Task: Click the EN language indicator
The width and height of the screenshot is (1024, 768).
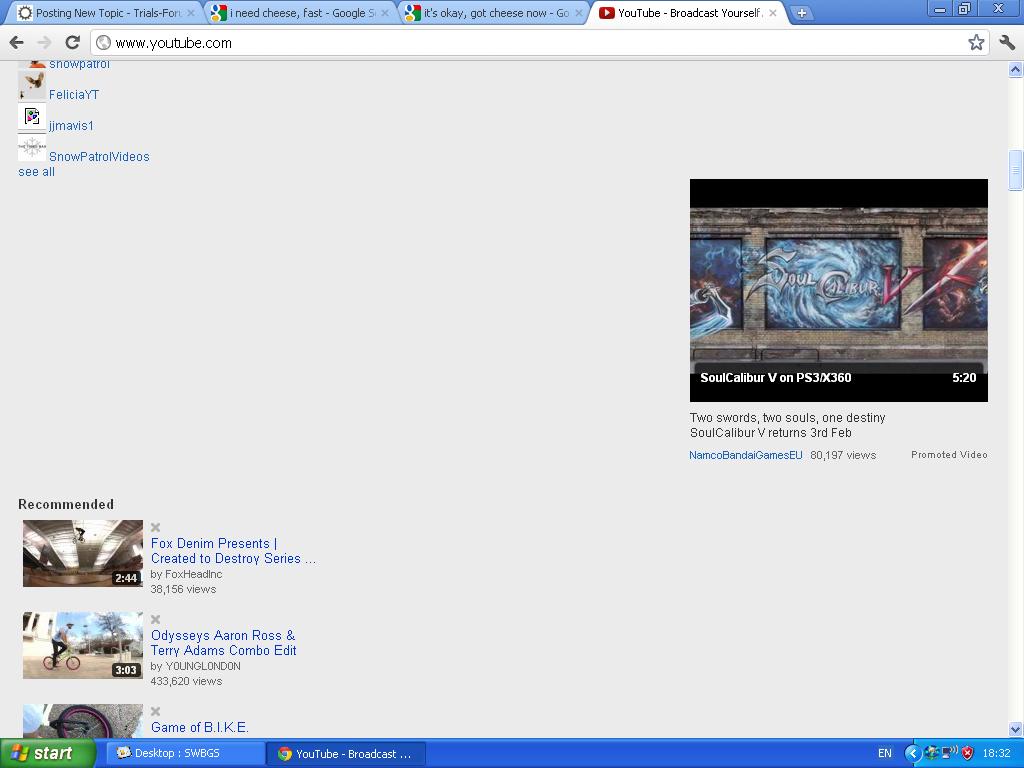Action: tap(885, 754)
